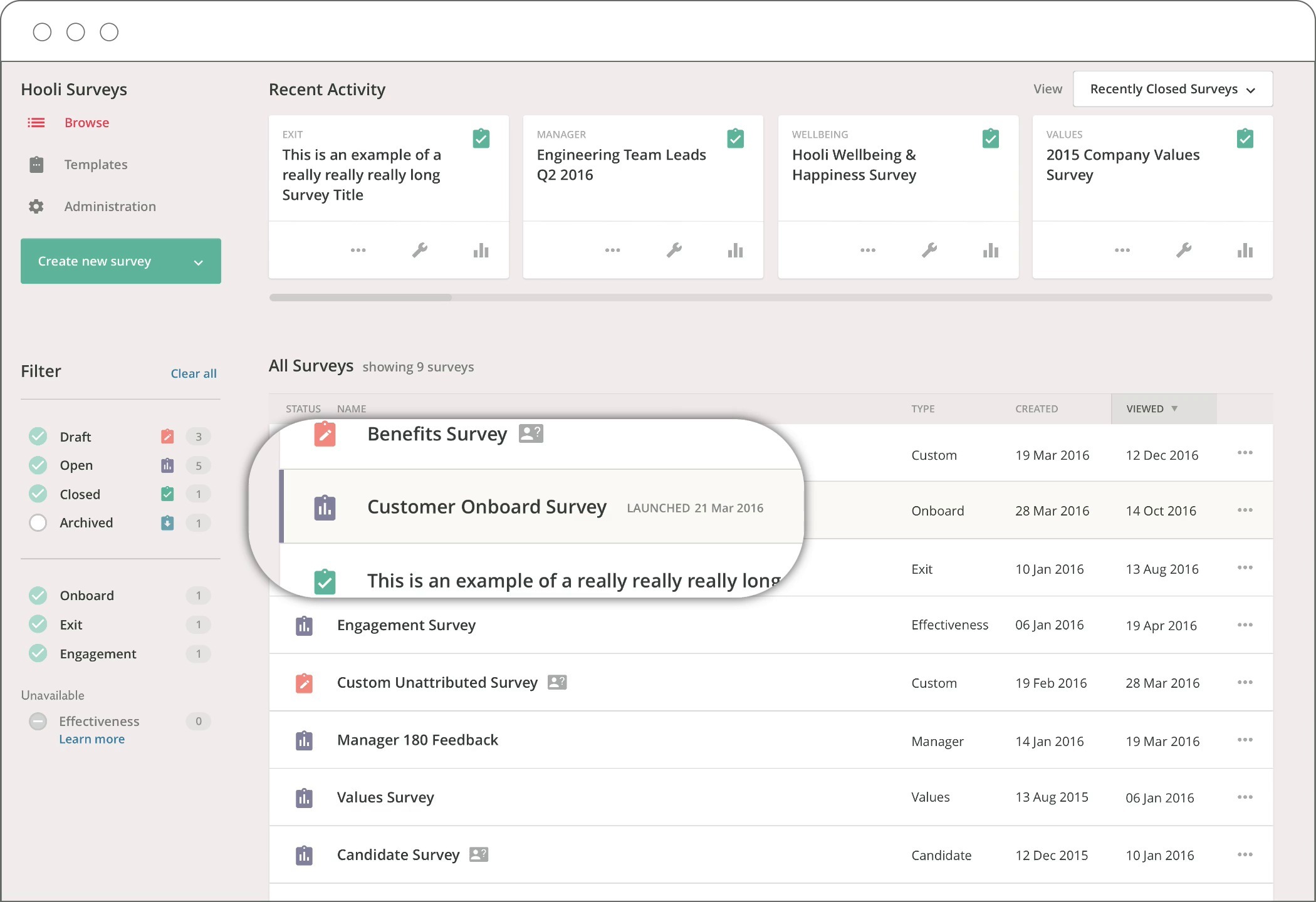Screen dimensions: 1316x902
Task: Open the Recently Closed Surveys dropdown
Action: (x=1172, y=89)
